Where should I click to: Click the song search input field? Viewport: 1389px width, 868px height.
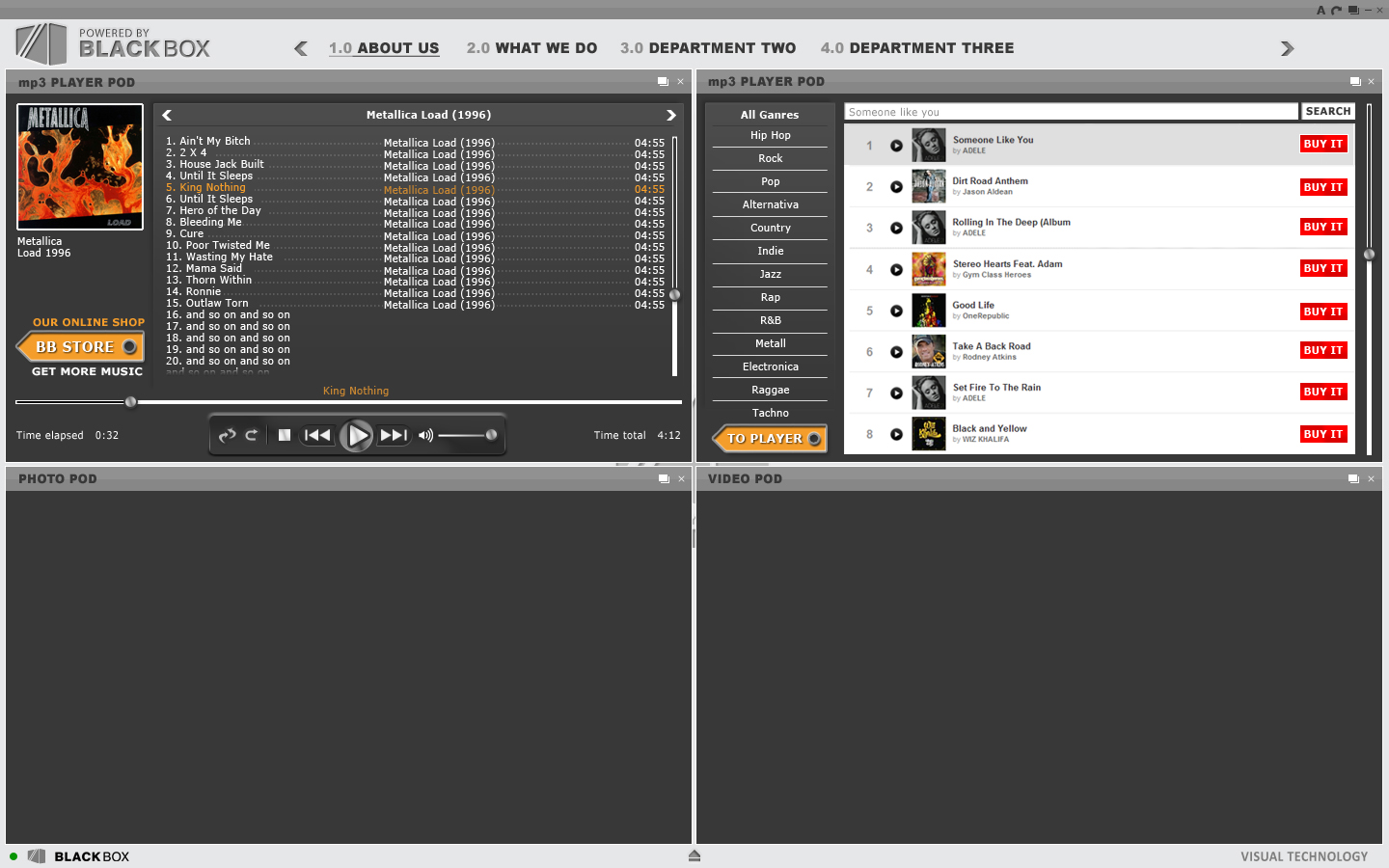[1071, 112]
